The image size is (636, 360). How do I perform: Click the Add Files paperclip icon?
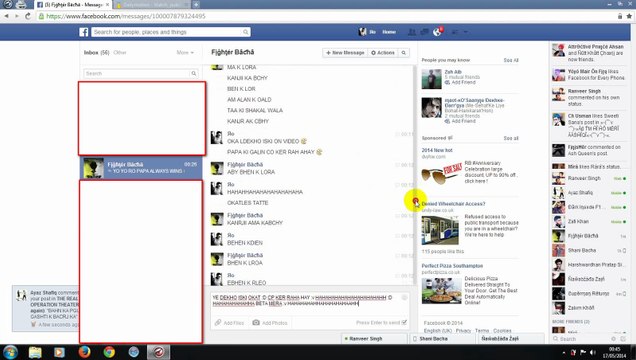pyautogui.click(x=218, y=323)
